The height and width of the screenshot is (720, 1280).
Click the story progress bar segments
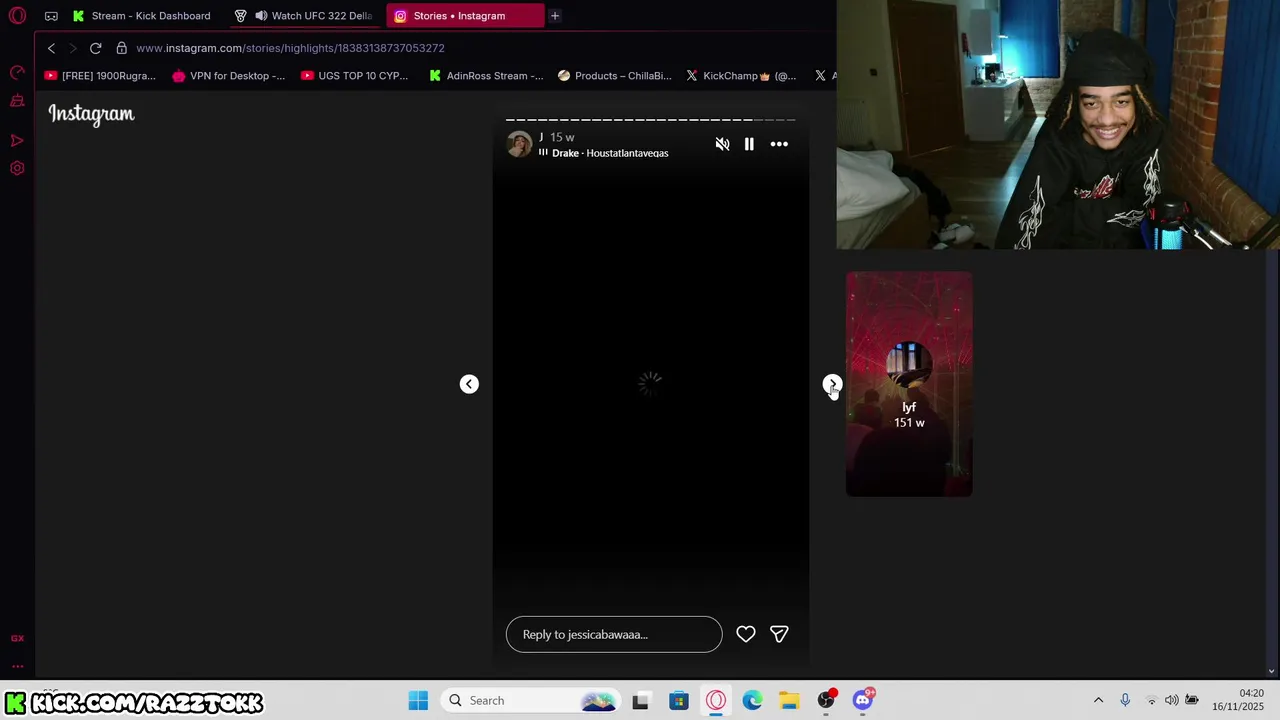coord(650,120)
